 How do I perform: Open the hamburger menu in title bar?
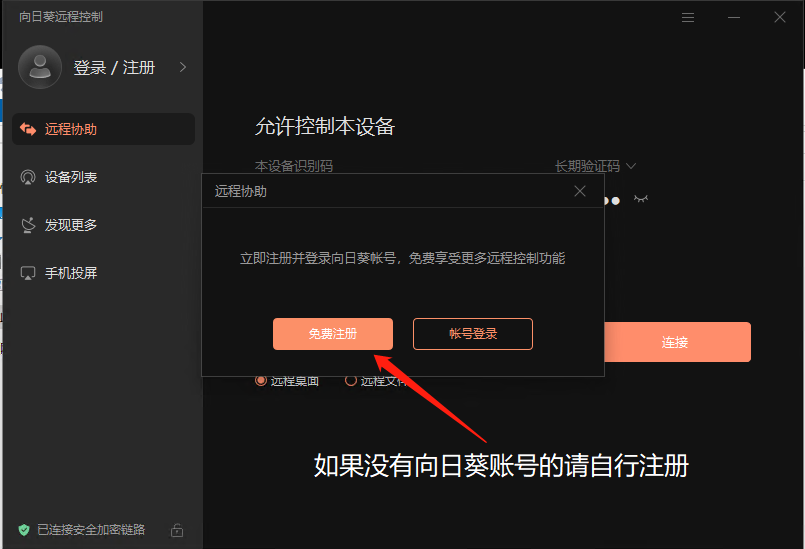pos(688,17)
